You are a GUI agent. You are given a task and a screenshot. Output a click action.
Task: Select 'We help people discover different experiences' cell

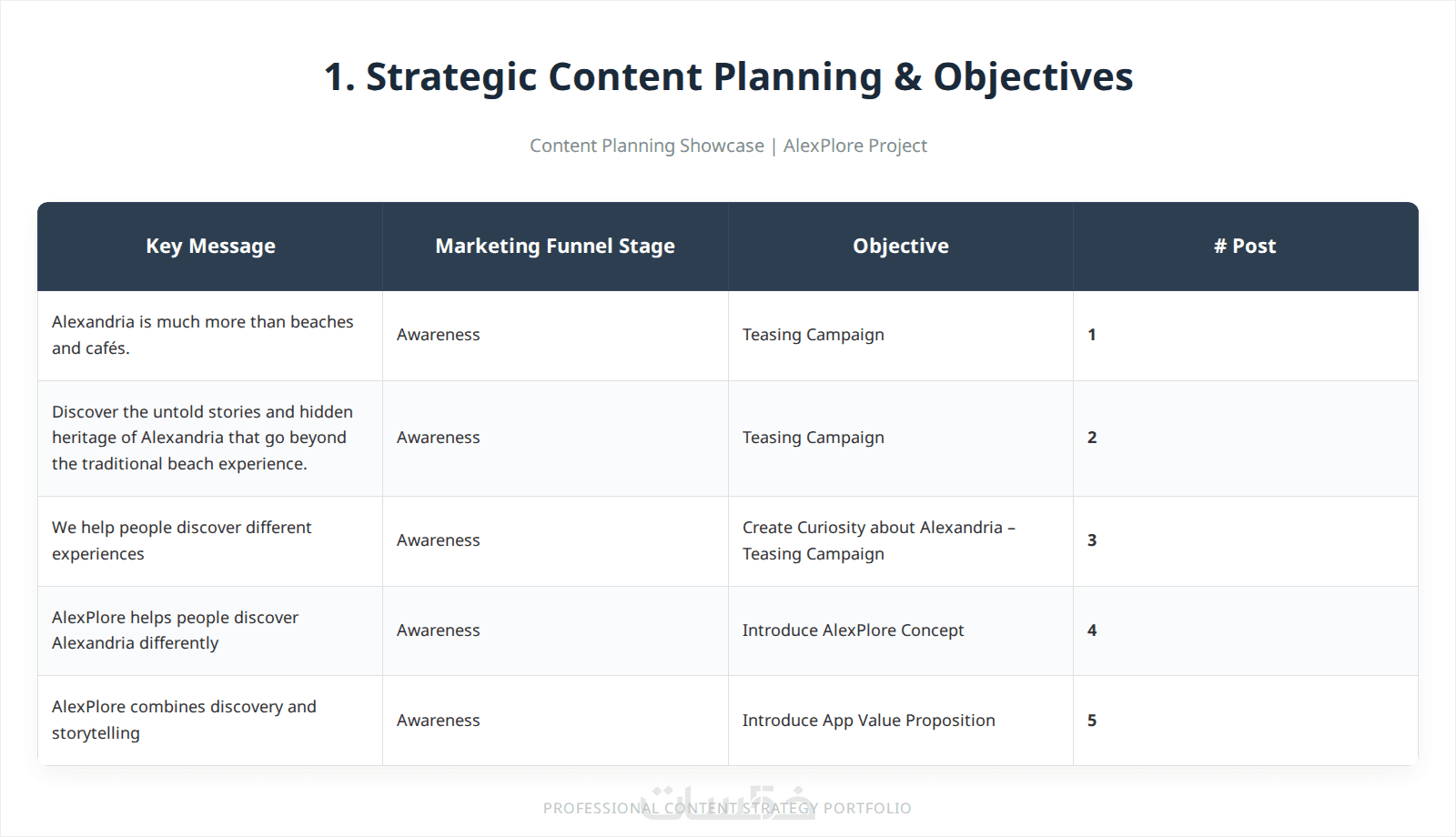click(210, 541)
